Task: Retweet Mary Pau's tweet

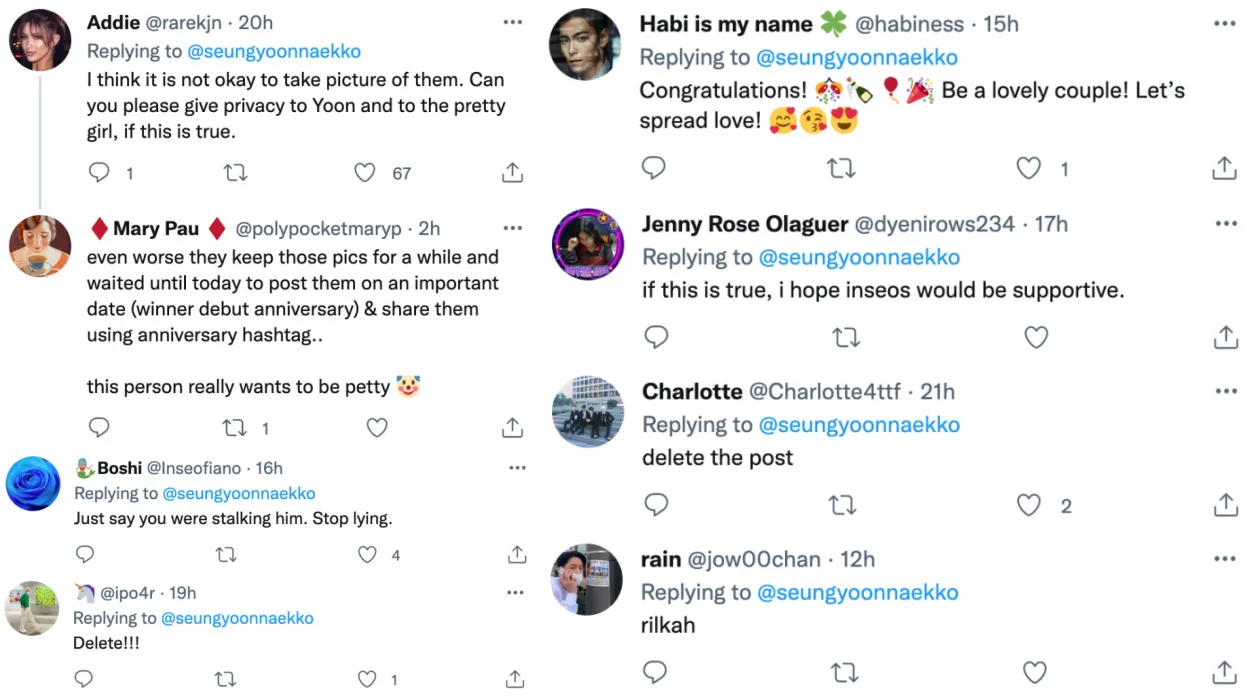Action: tap(235, 428)
